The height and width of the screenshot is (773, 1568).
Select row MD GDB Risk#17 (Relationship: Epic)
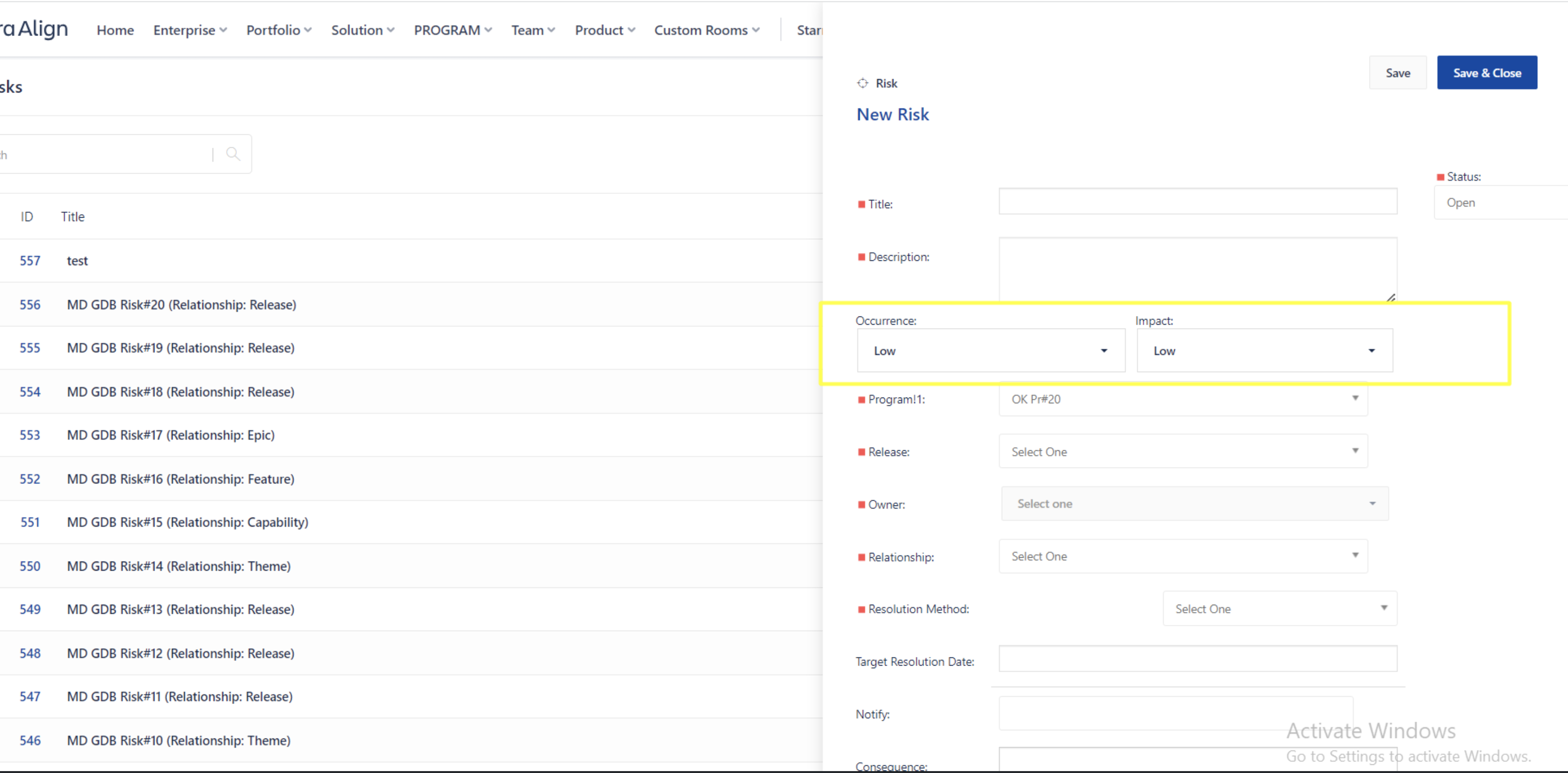click(171, 435)
